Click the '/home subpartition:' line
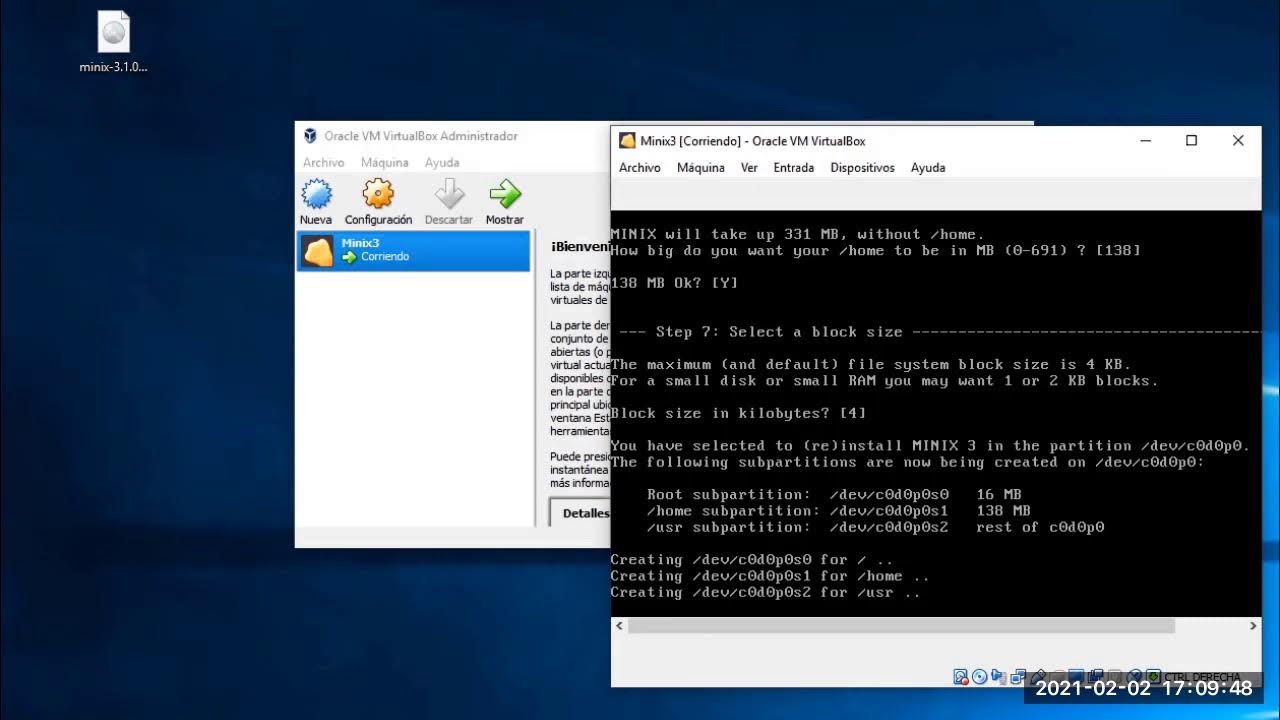The width and height of the screenshot is (1280, 720). pos(838,510)
